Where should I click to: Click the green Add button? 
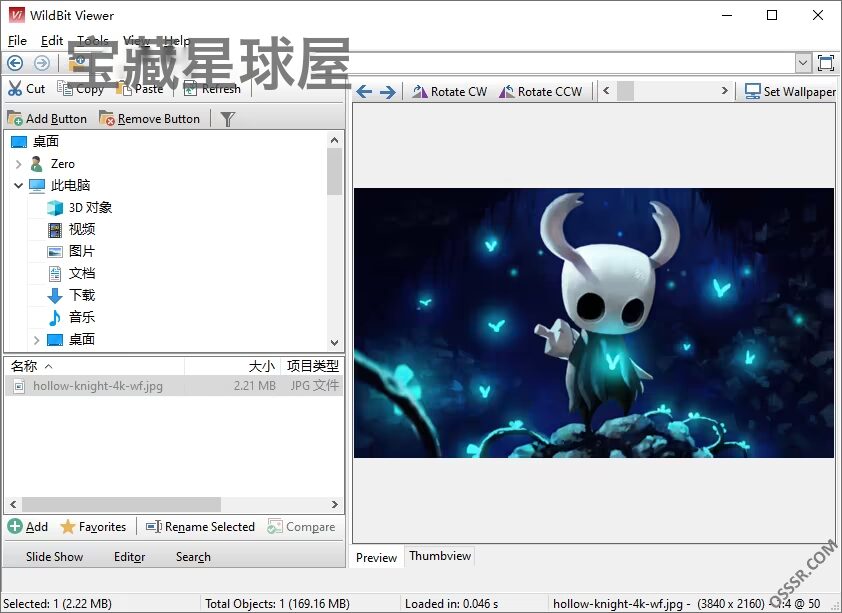[28, 527]
